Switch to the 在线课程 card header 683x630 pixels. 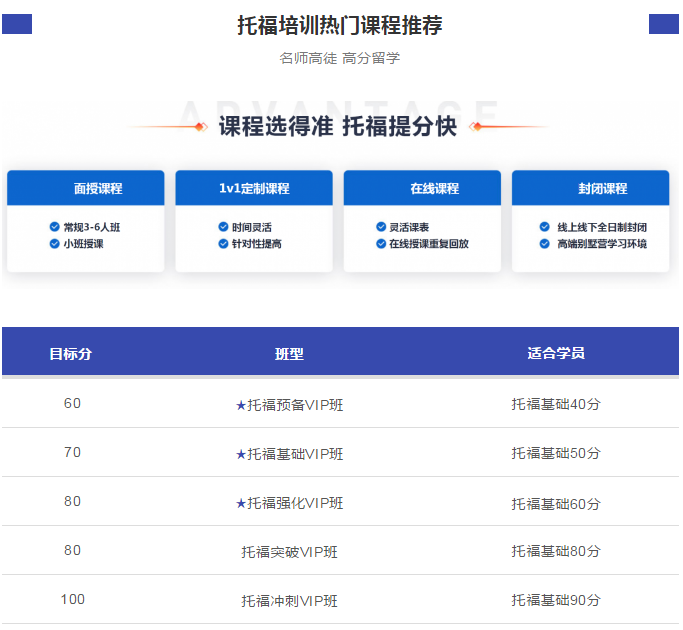[422, 188]
